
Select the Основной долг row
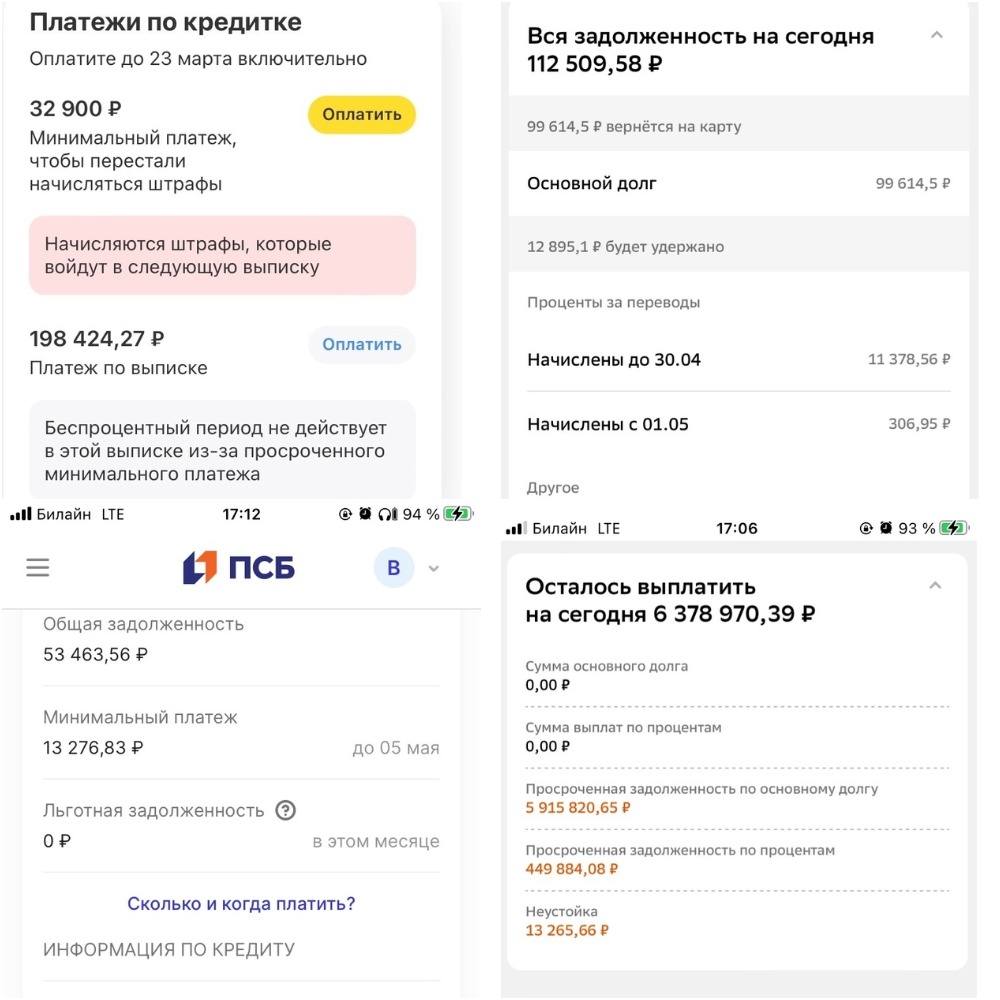(x=738, y=184)
